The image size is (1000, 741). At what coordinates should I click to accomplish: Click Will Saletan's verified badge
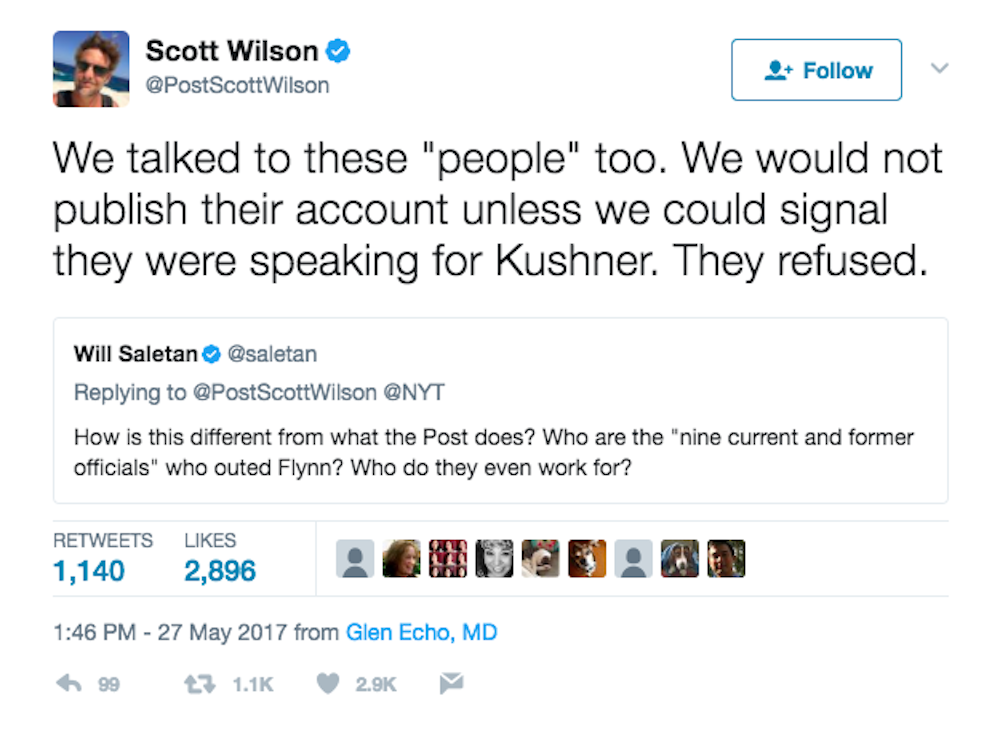pyautogui.click(x=212, y=354)
